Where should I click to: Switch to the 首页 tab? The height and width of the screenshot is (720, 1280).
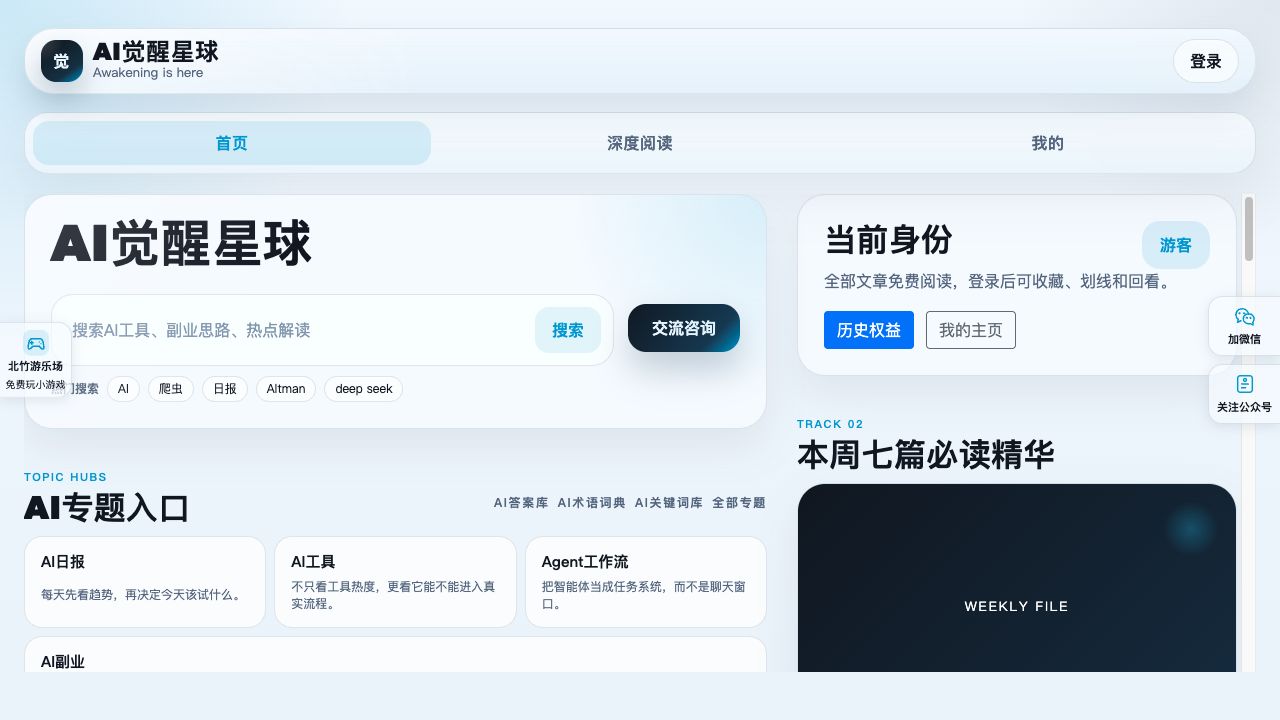click(x=232, y=143)
